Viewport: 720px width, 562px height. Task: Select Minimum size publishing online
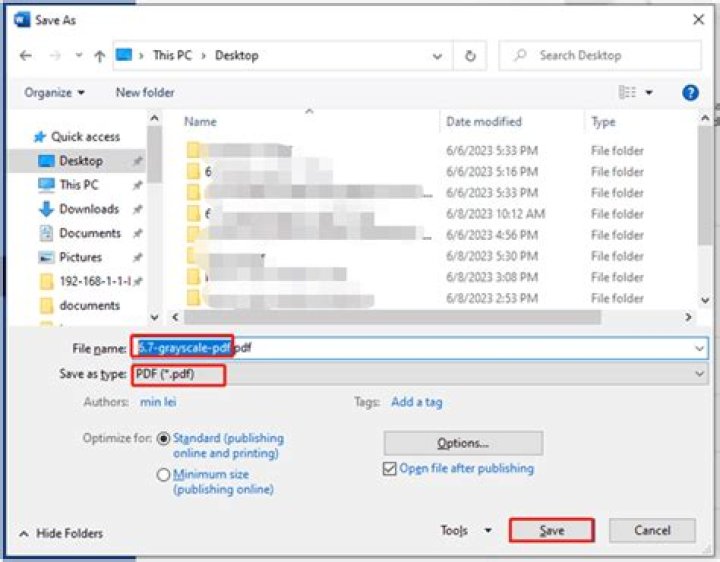pyautogui.click(x=163, y=475)
